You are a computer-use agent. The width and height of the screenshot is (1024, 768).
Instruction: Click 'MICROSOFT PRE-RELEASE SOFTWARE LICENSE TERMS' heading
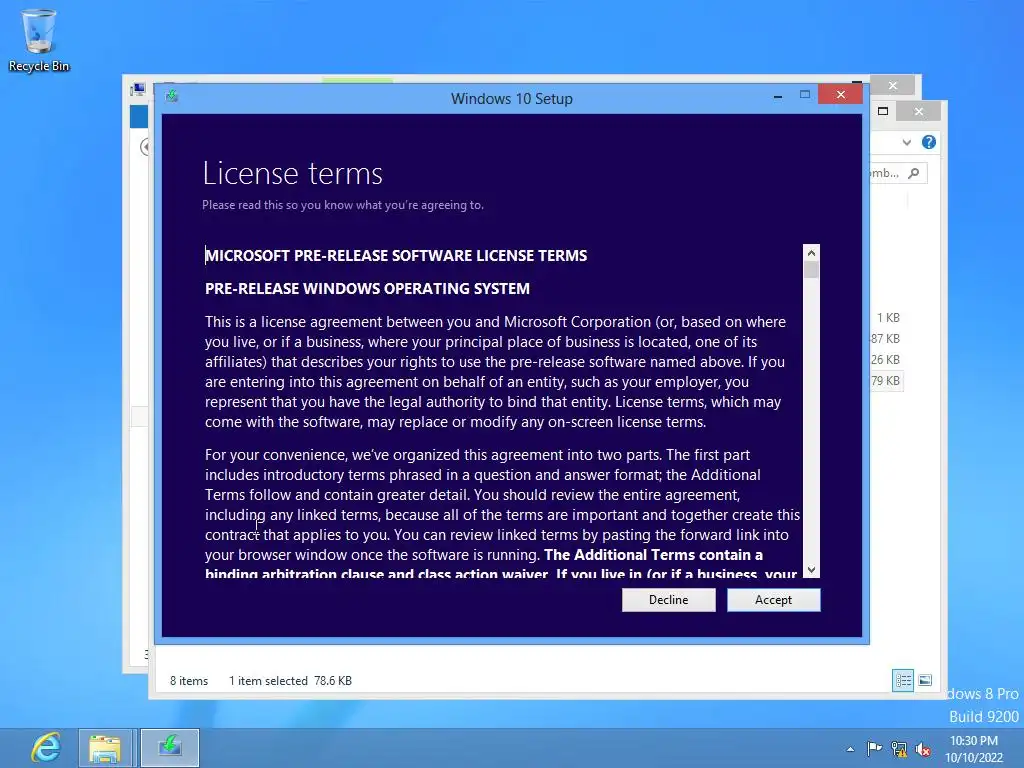[x=396, y=255]
